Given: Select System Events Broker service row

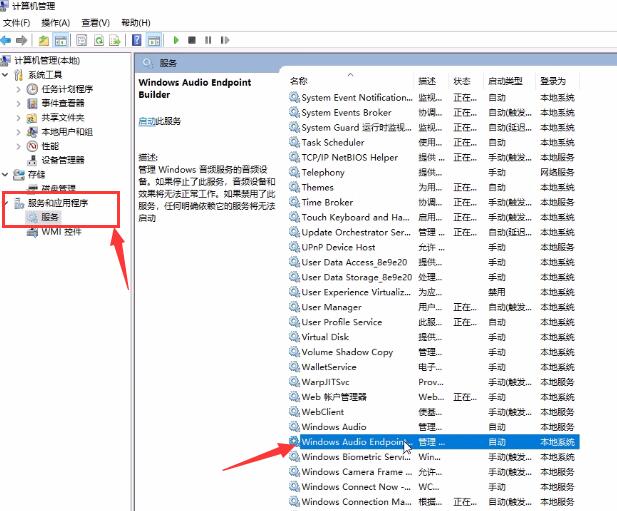Looking at the screenshot, I should tap(433, 113).
